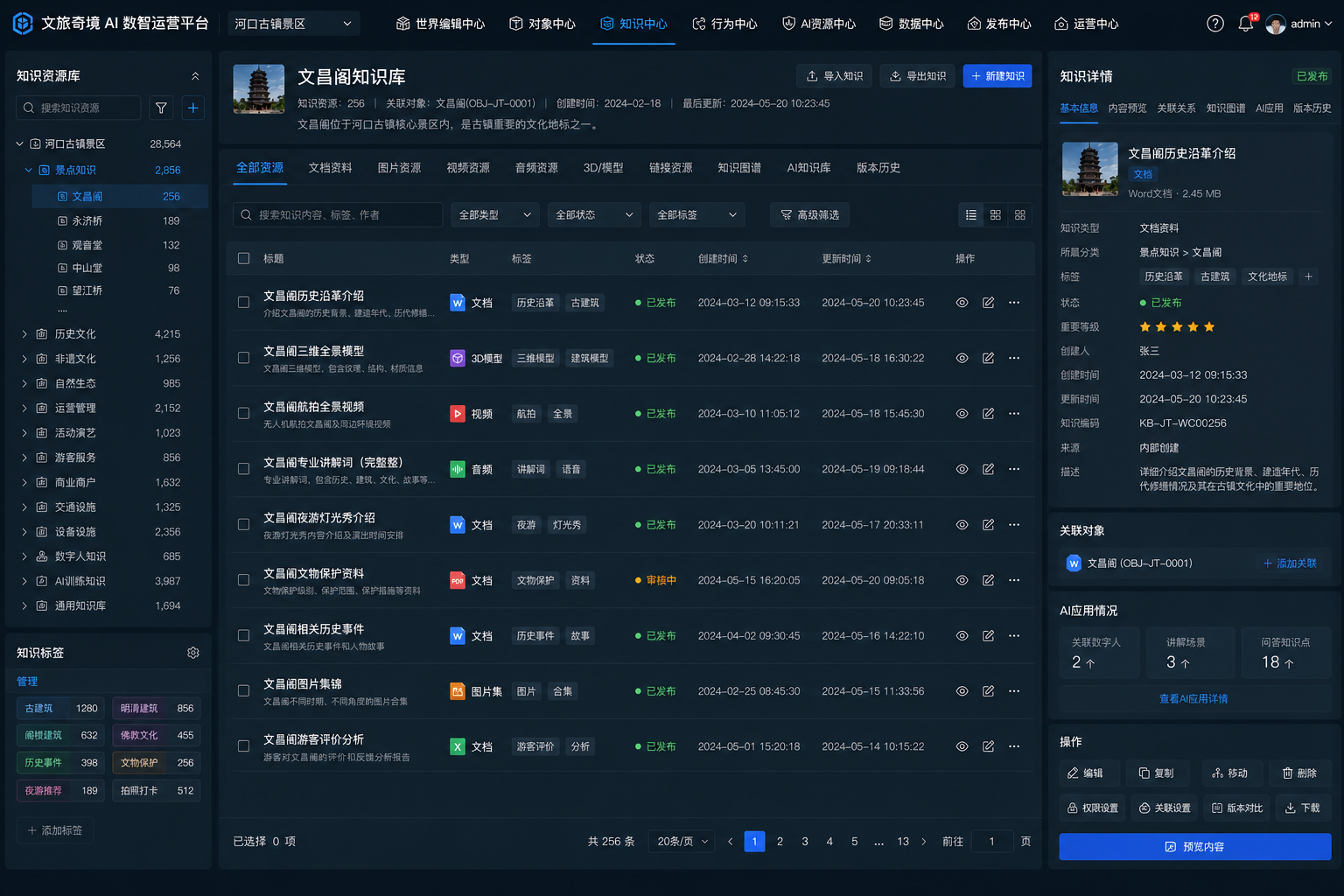Open the admin user menu
This screenshot has width=1344, height=896.
pos(1299,24)
